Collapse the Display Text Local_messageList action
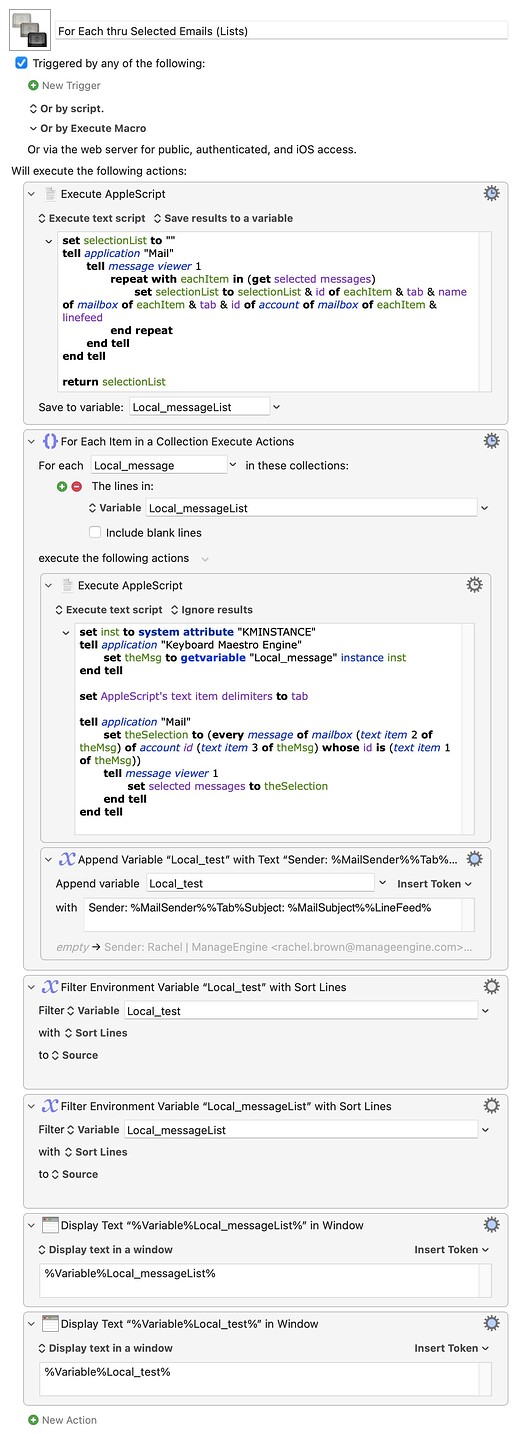 pos(33,1226)
